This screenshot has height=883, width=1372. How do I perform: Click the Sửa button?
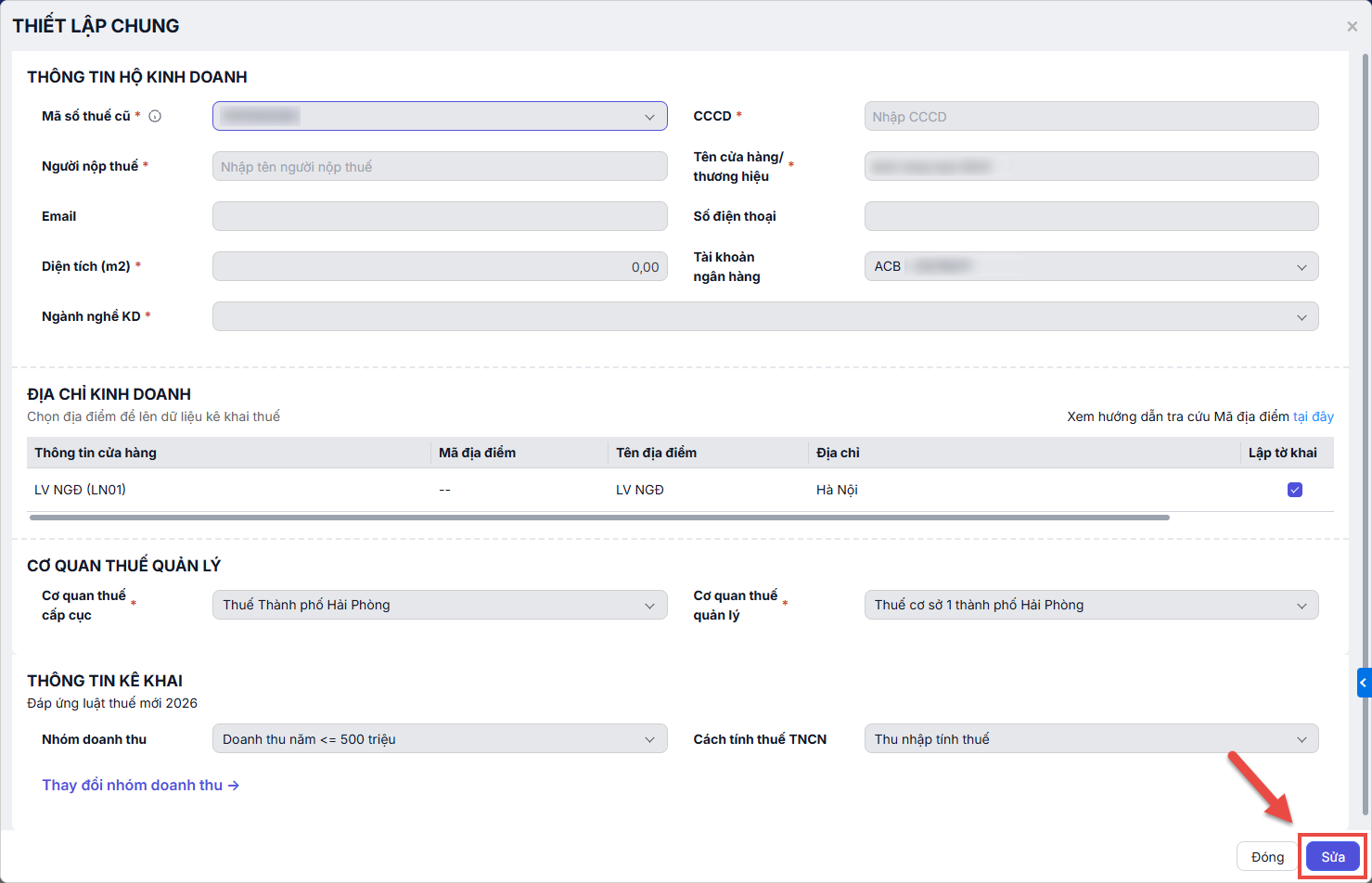tap(1332, 857)
